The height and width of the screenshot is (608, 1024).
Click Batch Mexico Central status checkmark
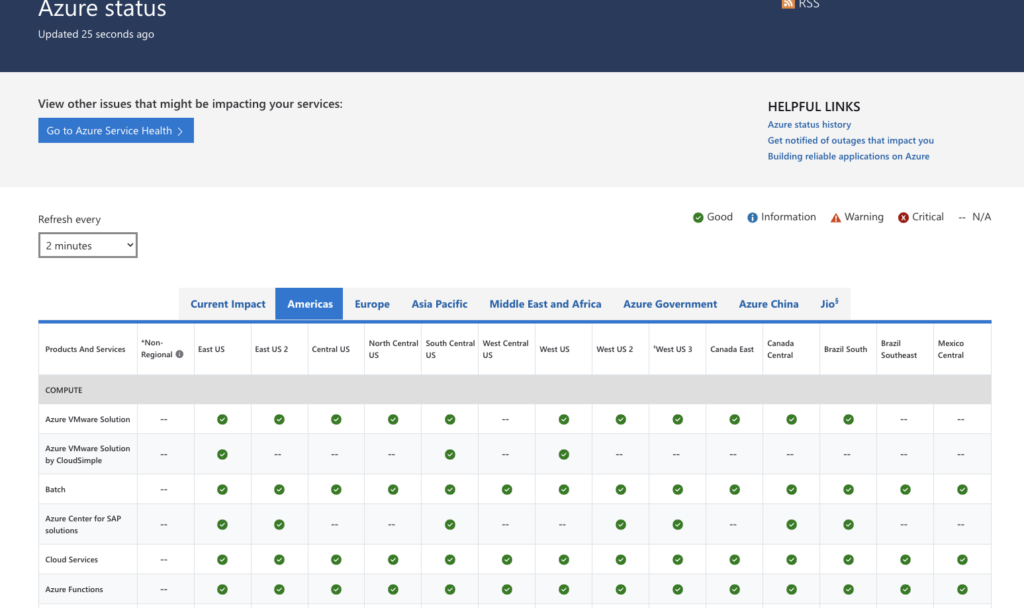coord(962,489)
